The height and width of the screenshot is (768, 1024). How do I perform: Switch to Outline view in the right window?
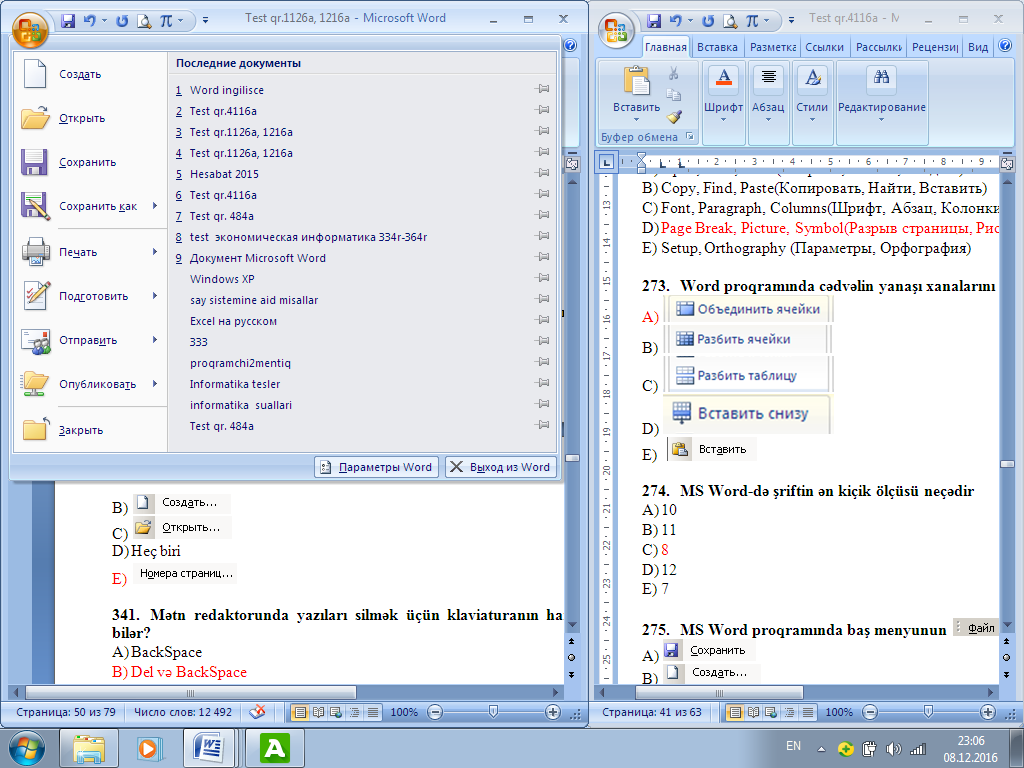click(x=790, y=712)
